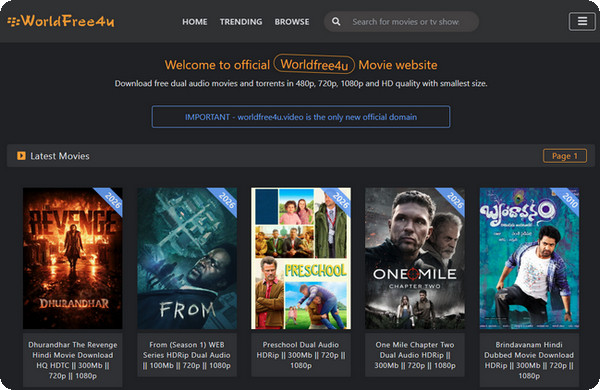Click the Page 1 button

point(565,156)
